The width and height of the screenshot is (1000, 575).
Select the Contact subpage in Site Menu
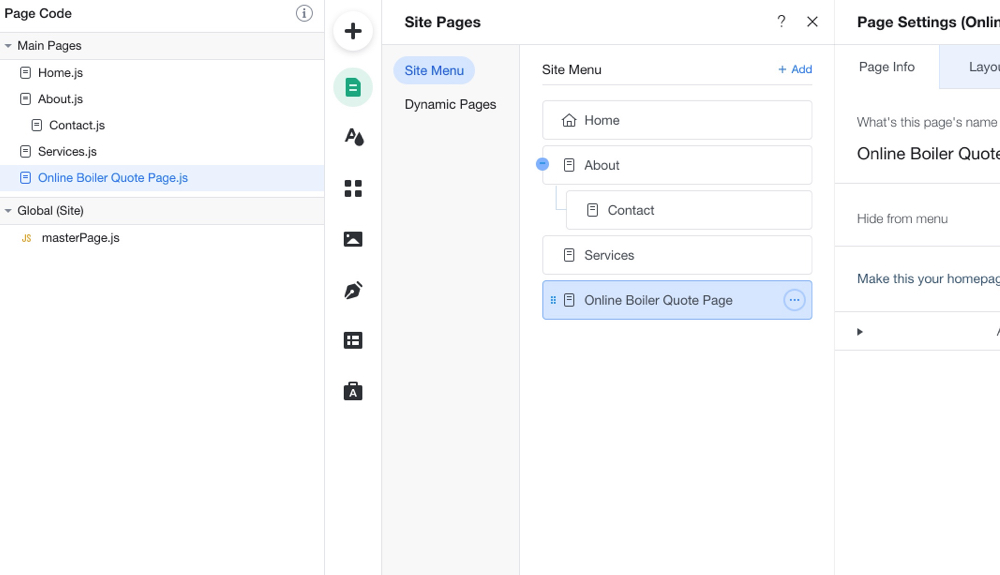click(x=689, y=210)
